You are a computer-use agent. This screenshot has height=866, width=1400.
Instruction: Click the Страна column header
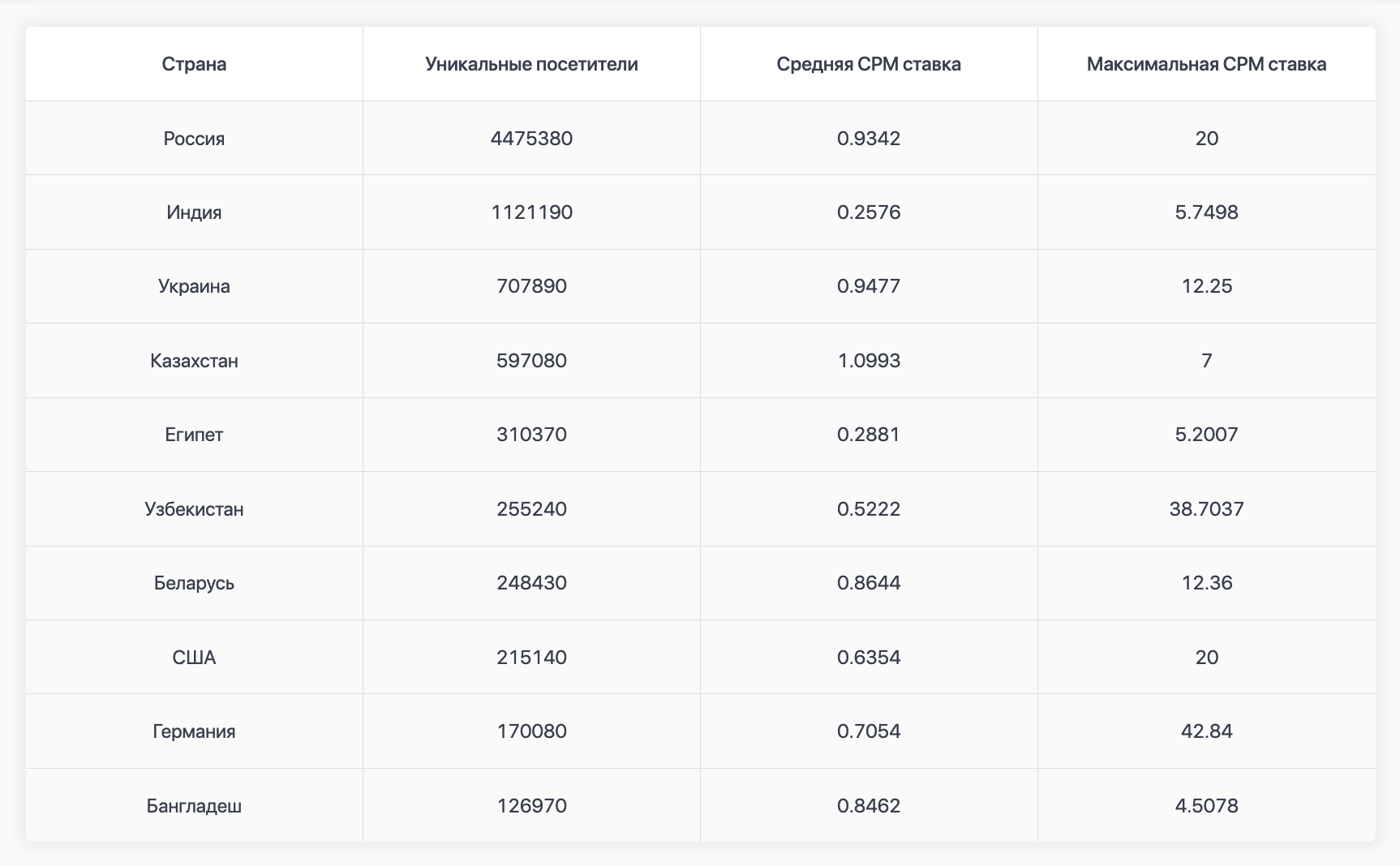pos(194,64)
